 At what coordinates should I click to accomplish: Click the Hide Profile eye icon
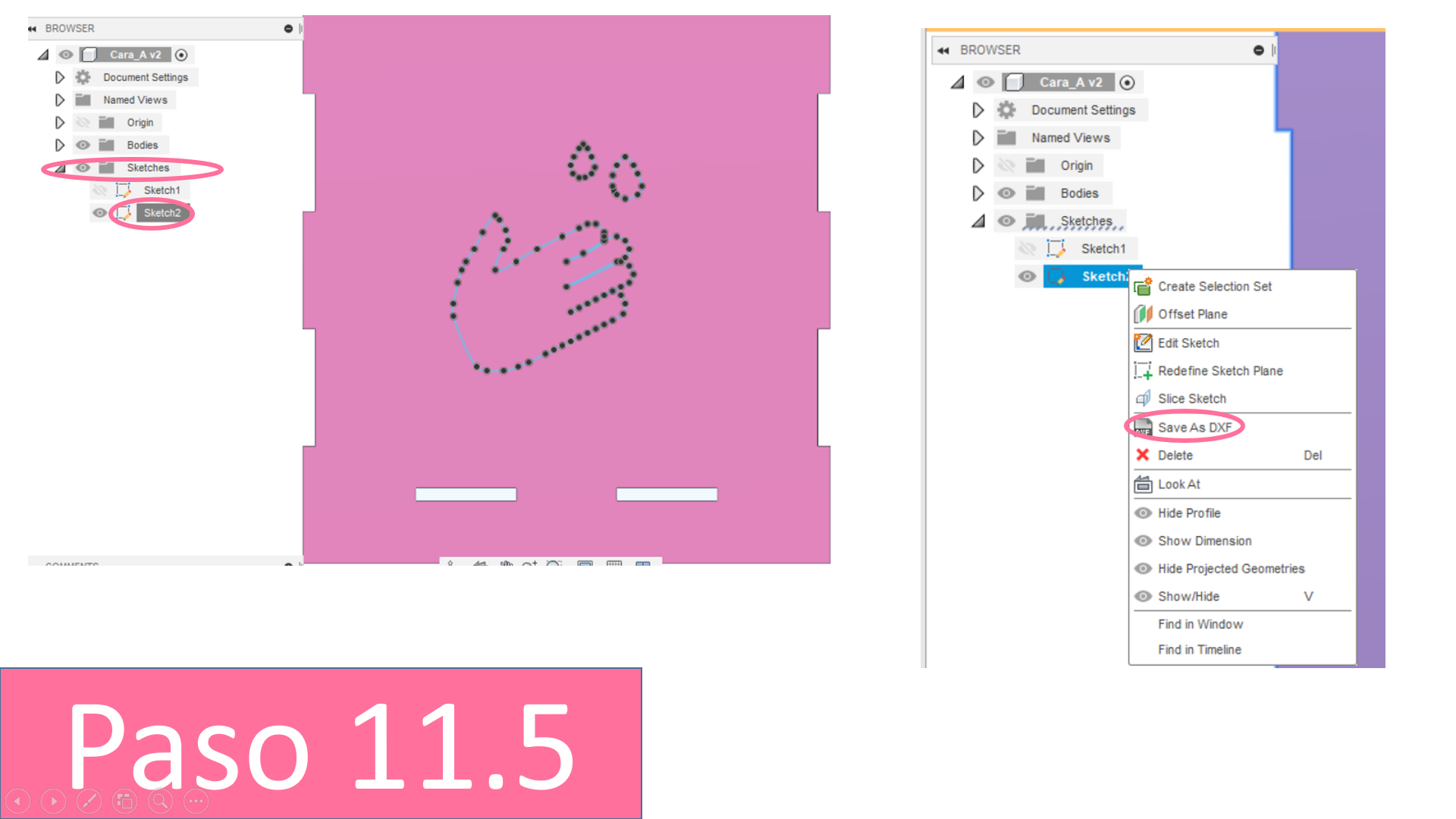[1143, 513]
